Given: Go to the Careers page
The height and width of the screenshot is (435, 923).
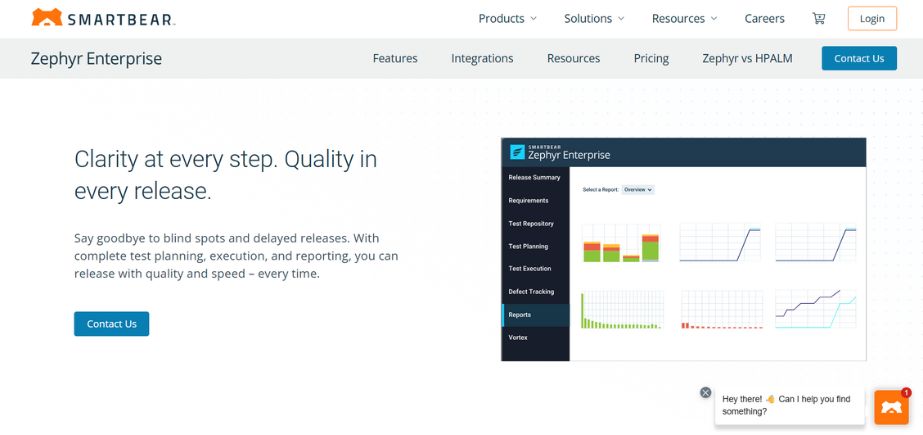Looking at the screenshot, I should tap(764, 18).
